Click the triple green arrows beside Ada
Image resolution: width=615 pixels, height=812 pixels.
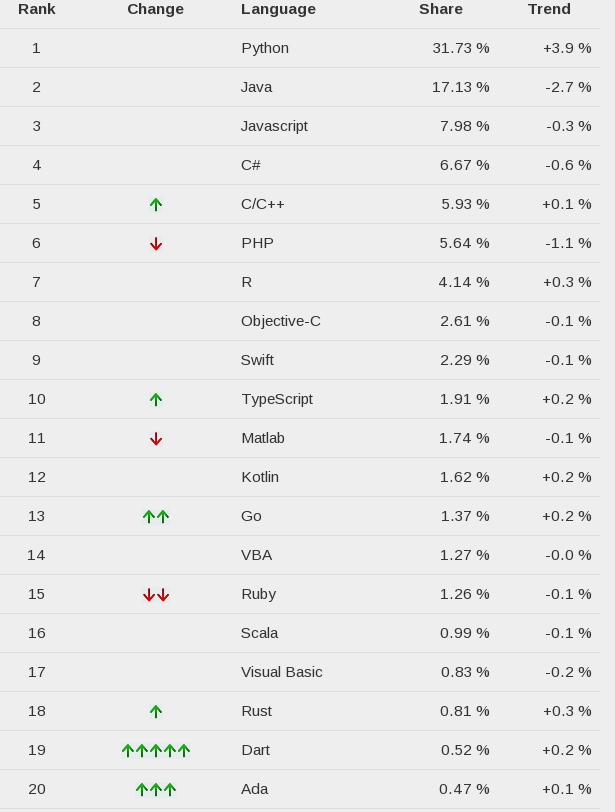point(156,789)
